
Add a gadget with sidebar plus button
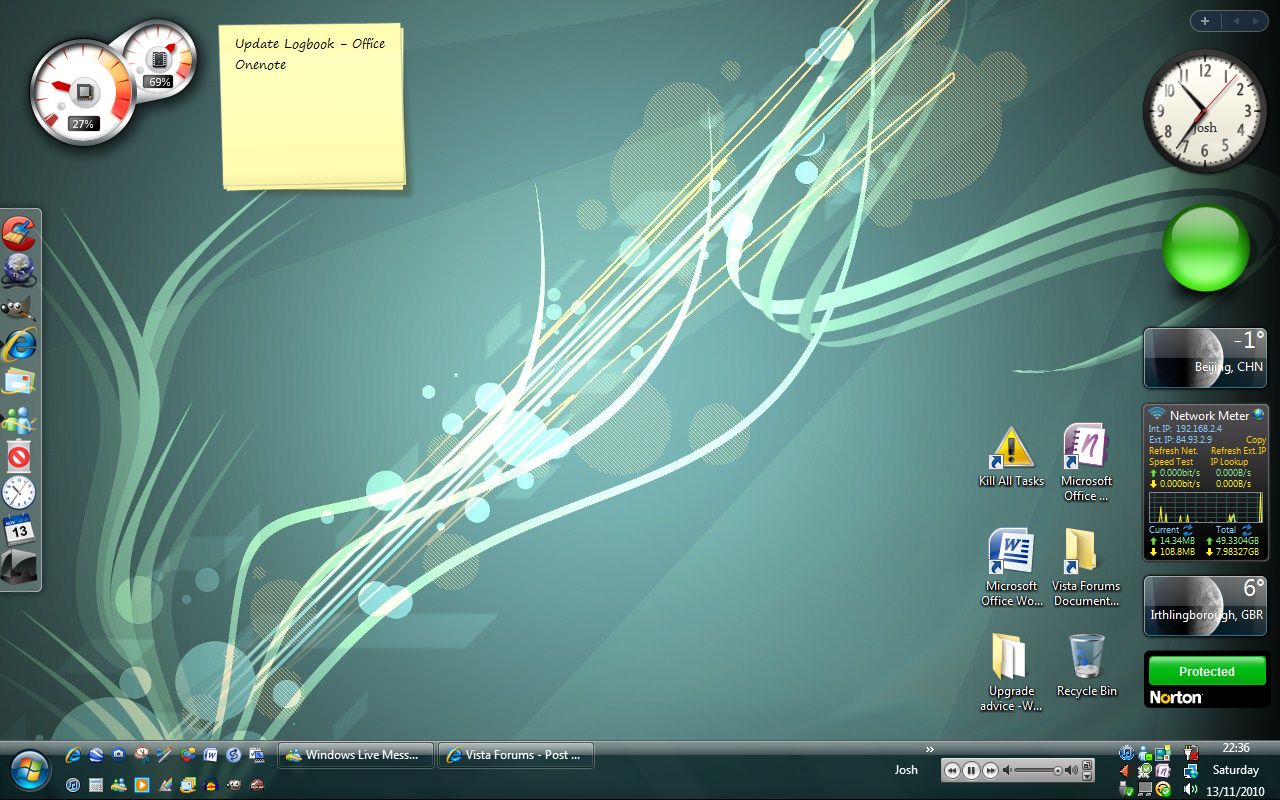1205,21
